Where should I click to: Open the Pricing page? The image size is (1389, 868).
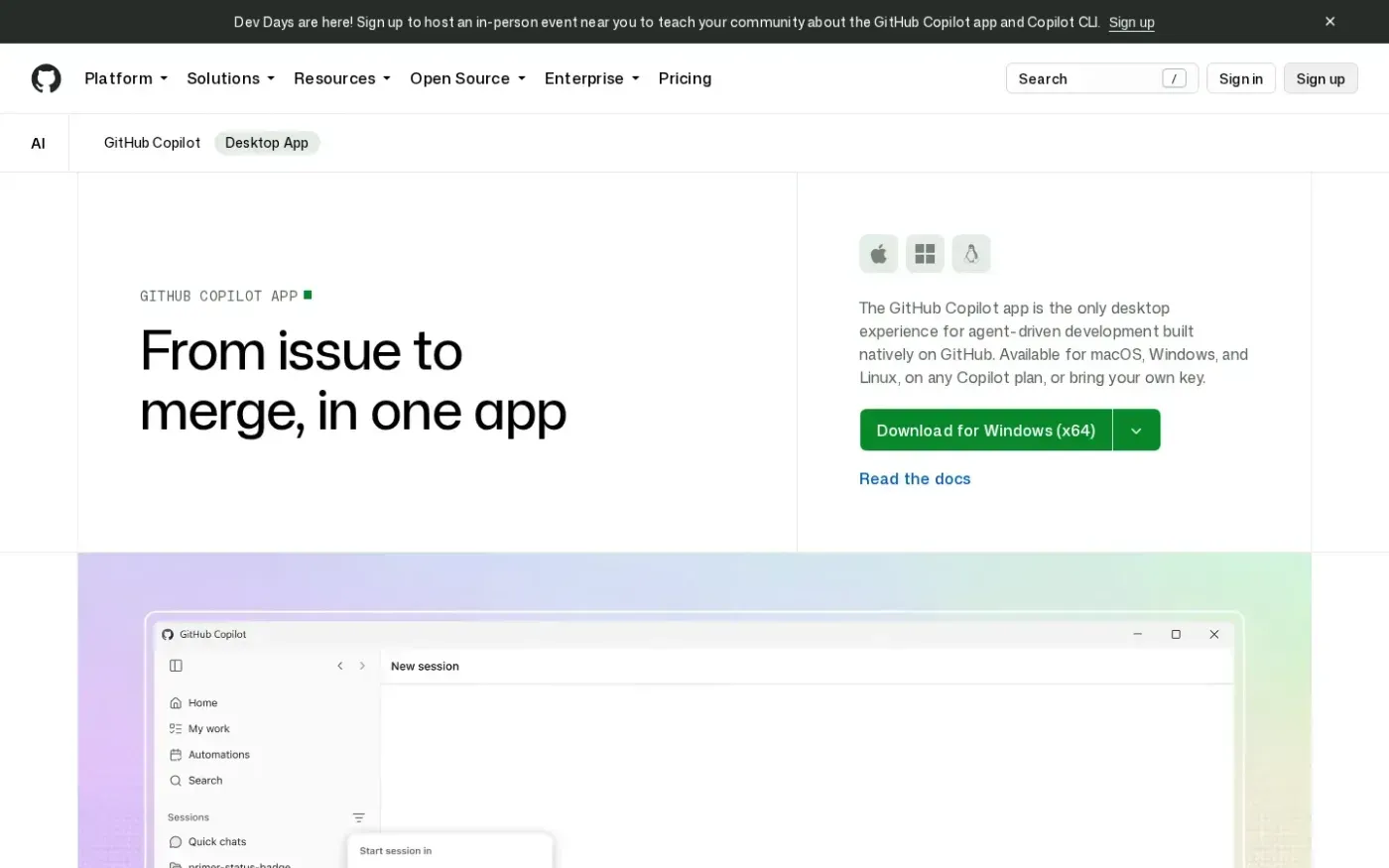pos(685,78)
